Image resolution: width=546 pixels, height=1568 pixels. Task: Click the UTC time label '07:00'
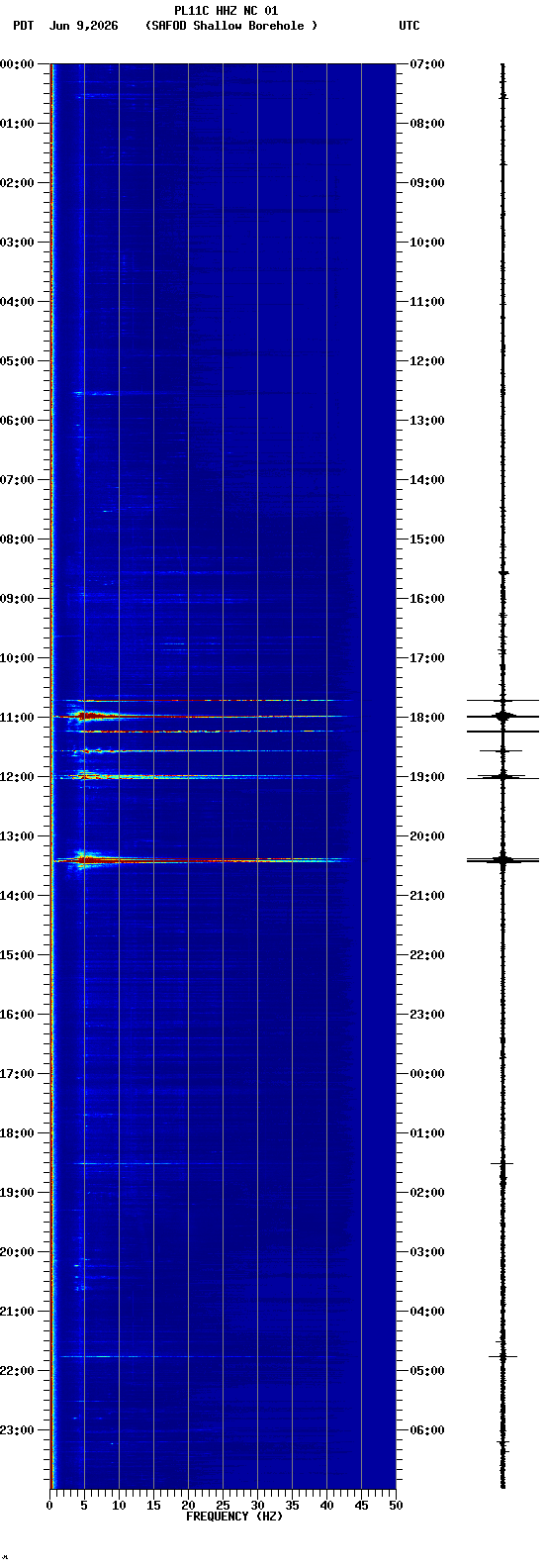[x=427, y=64]
